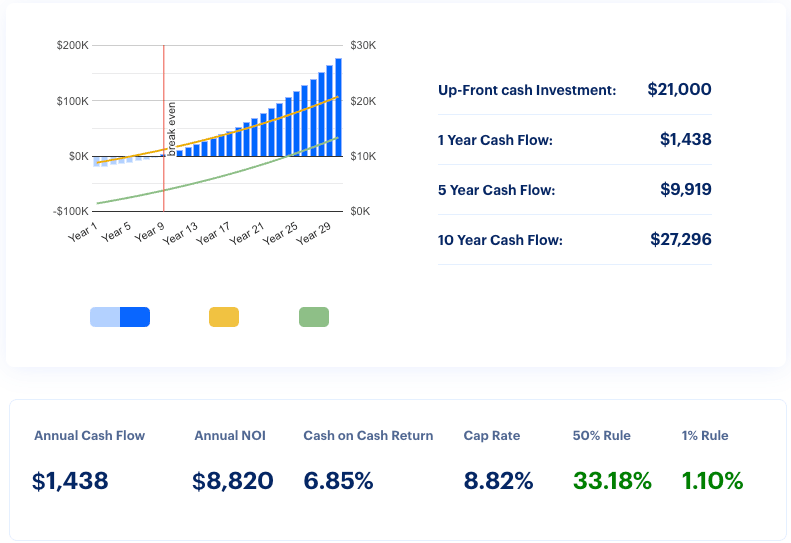Toggle the yellow legend swatch
The height and width of the screenshot is (543, 791).
224,317
